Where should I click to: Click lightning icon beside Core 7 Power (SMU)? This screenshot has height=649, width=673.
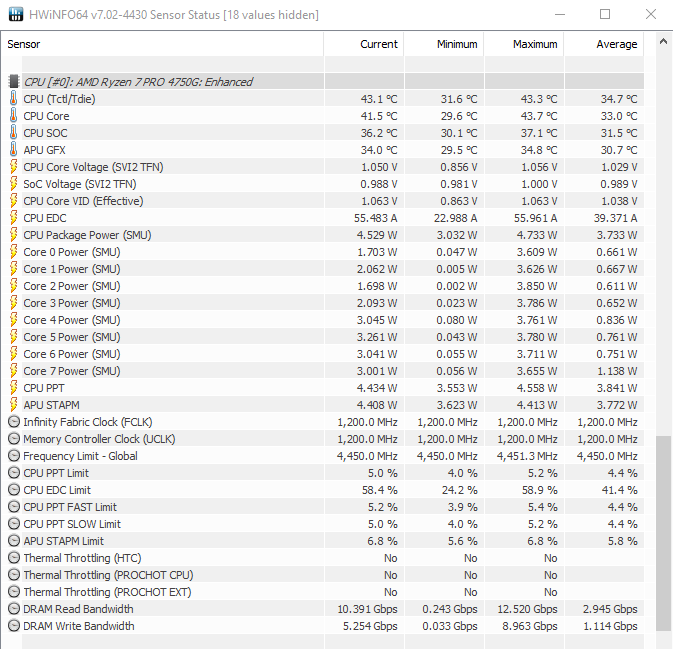14,370
